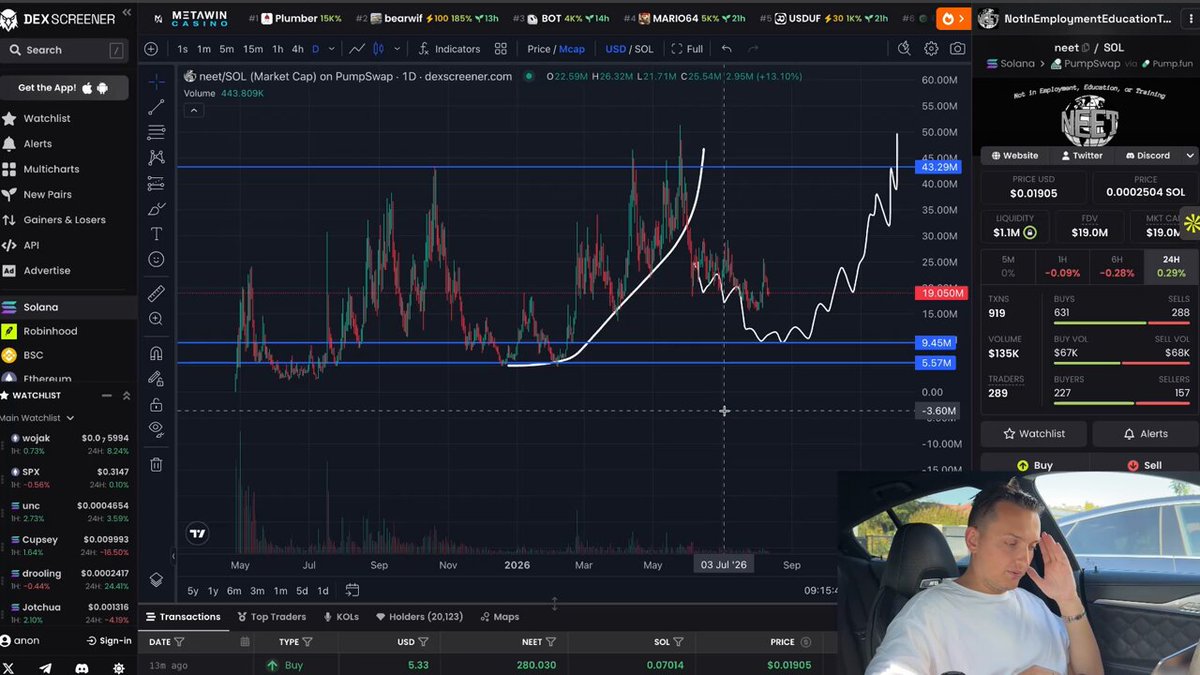Expand more social links after Discord

[1190, 156]
